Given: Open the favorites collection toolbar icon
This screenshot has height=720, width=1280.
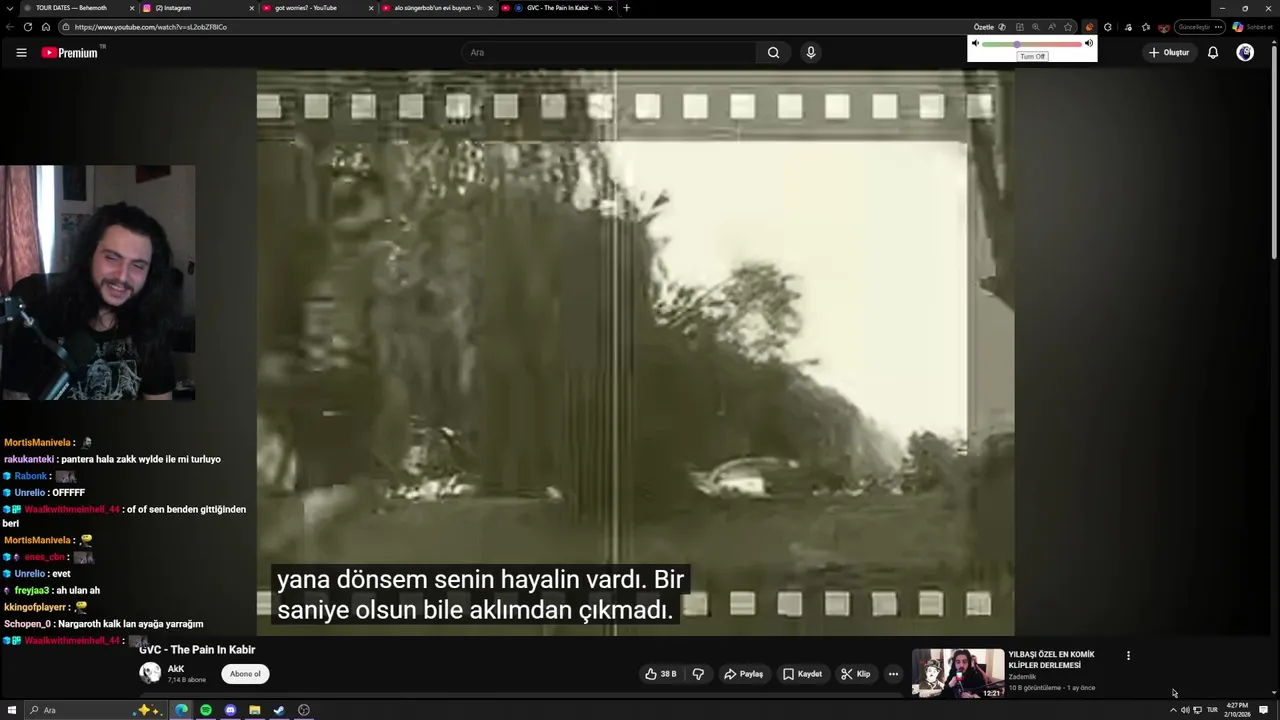Looking at the screenshot, I should coord(1146,27).
